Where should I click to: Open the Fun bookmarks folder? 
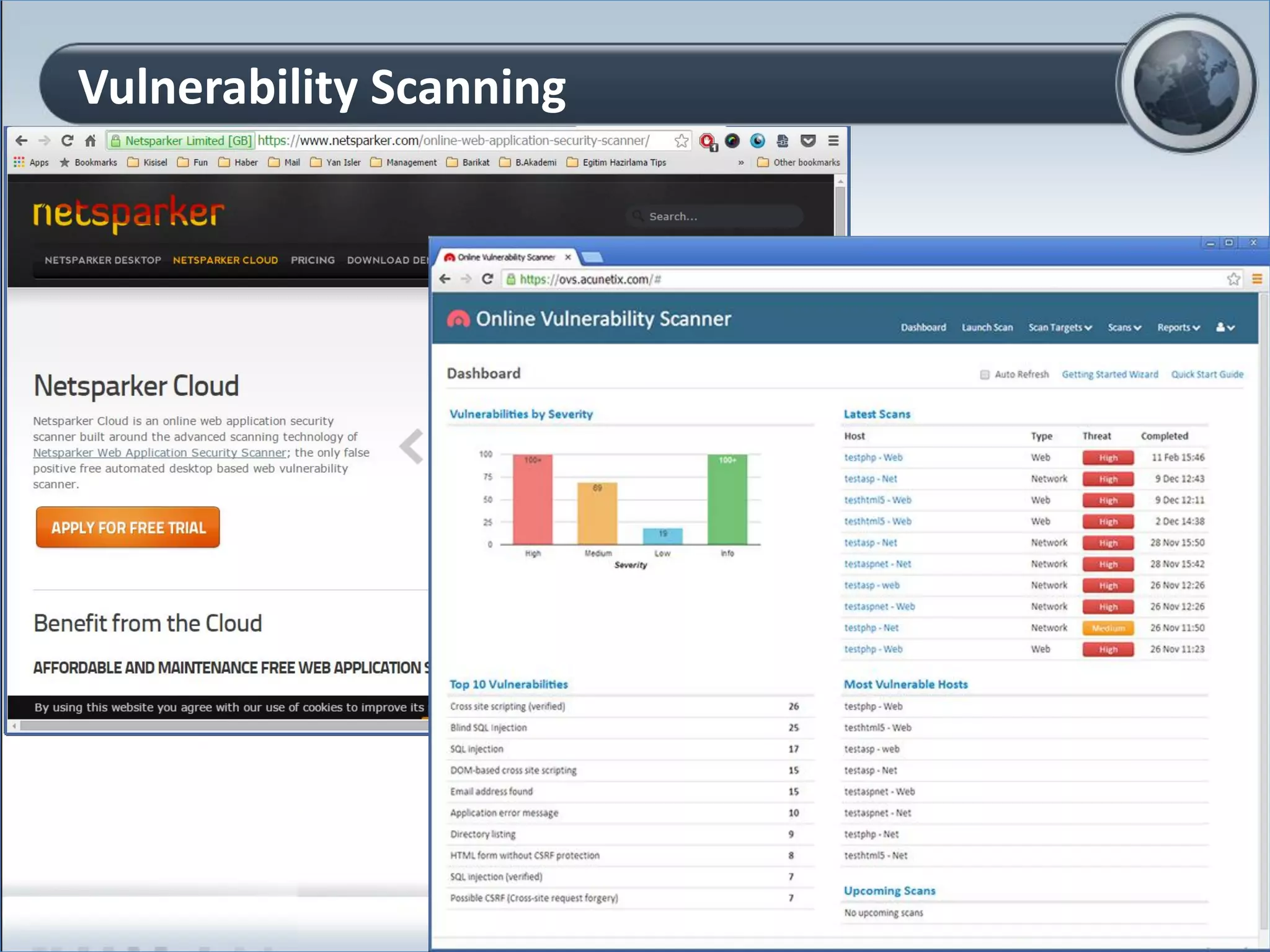coord(193,162)
